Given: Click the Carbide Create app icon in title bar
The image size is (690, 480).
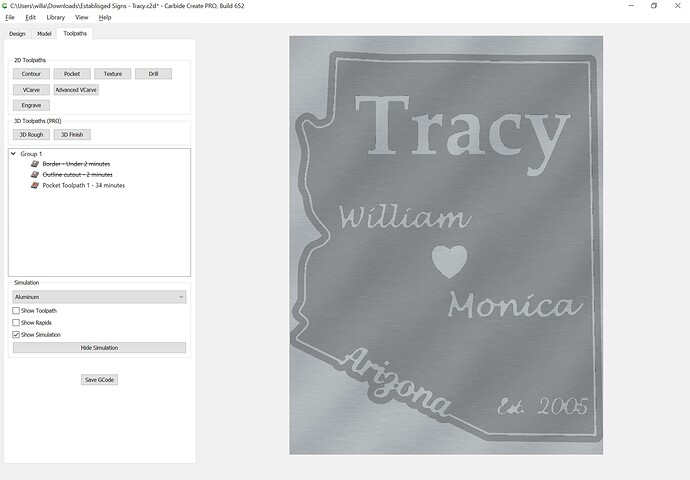Looking at the screenshot, I should pos(5,6).
